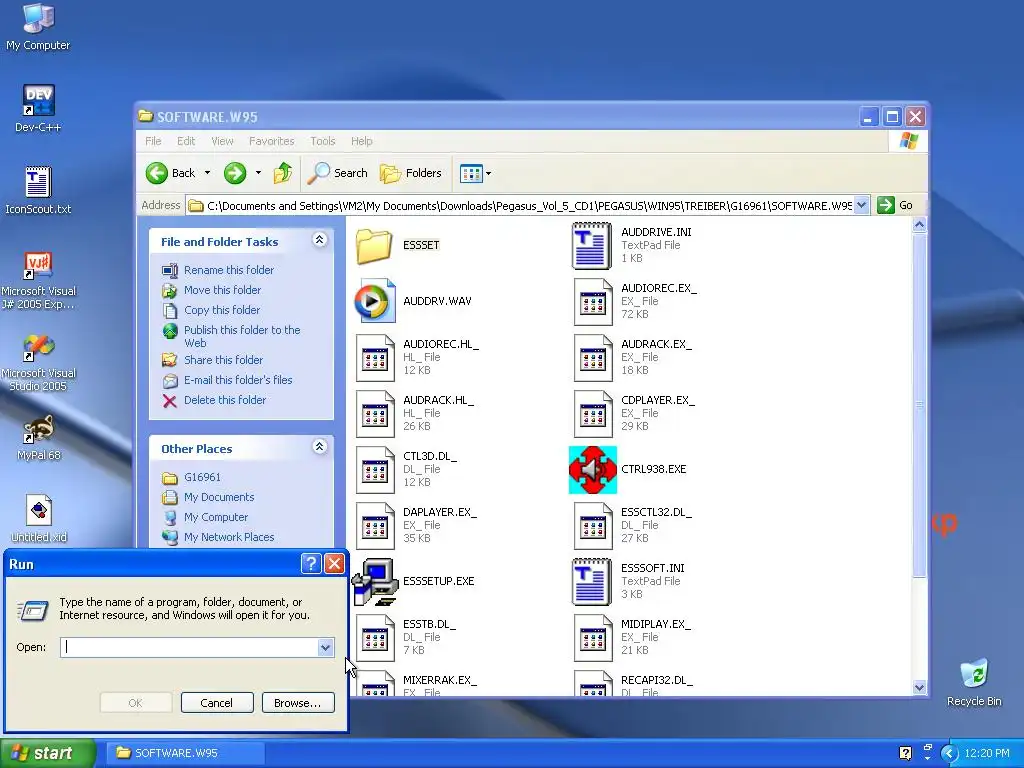Select the Recycle Bin icon

pyautogui.click(x=974, y=682)
